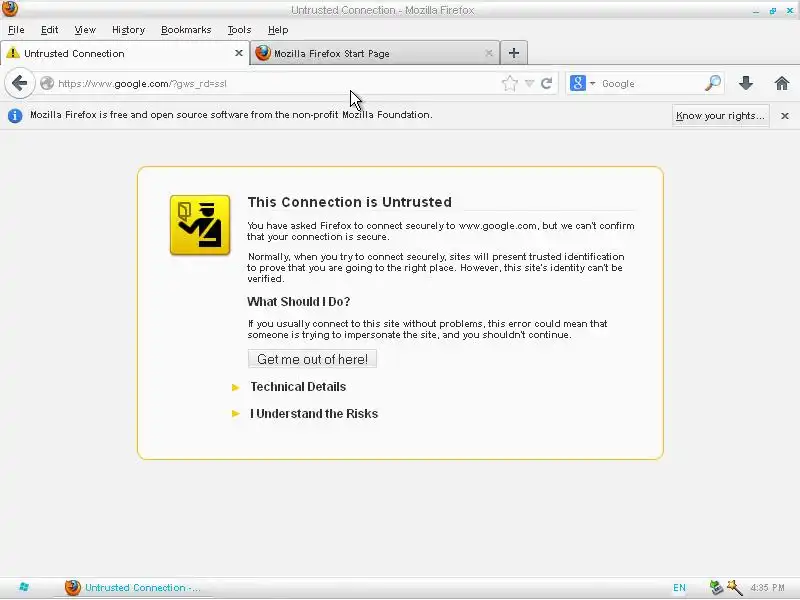The width and height of the screenshot is (800, 600).
Task: Expand the Technical Details section
Action: pyautogui.click(x=298, y=387)
